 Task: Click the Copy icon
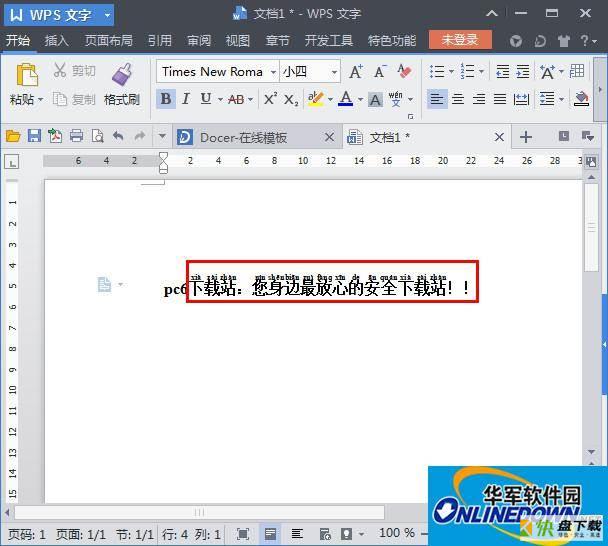click(x=59, y=99)
